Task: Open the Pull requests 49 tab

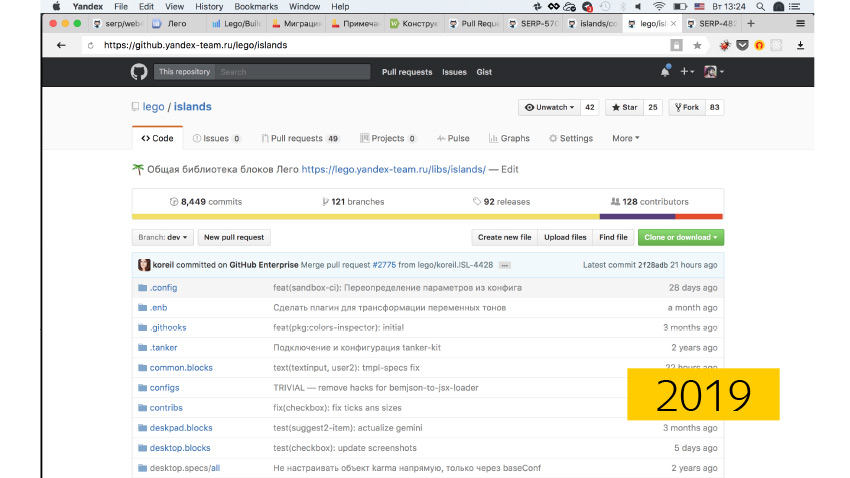Action: pyautogui.click(x=300, y=138)
